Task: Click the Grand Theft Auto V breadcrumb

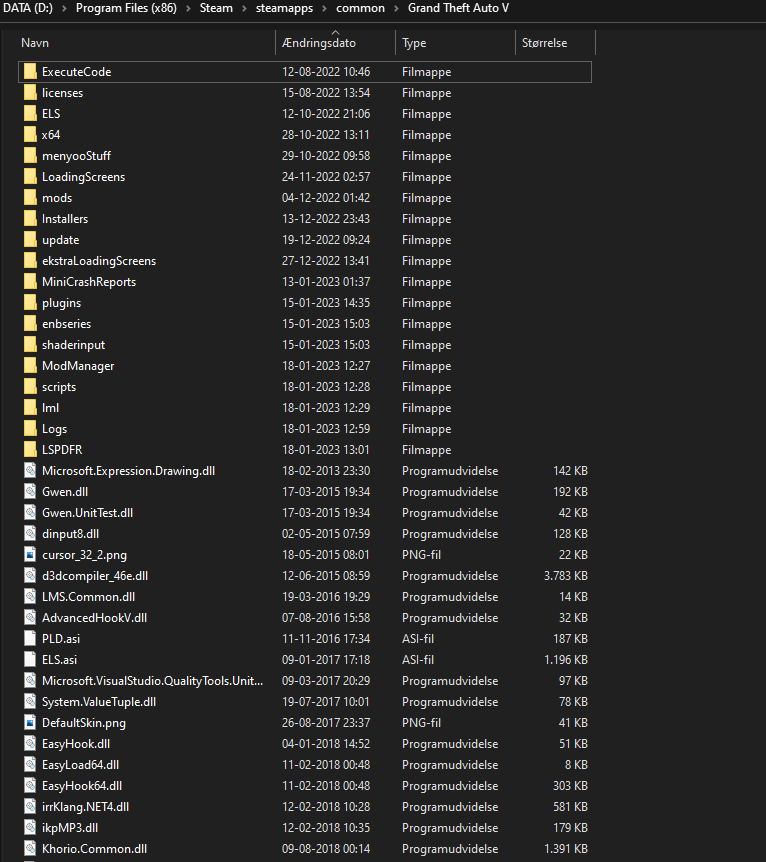Action: click(458, 8)
